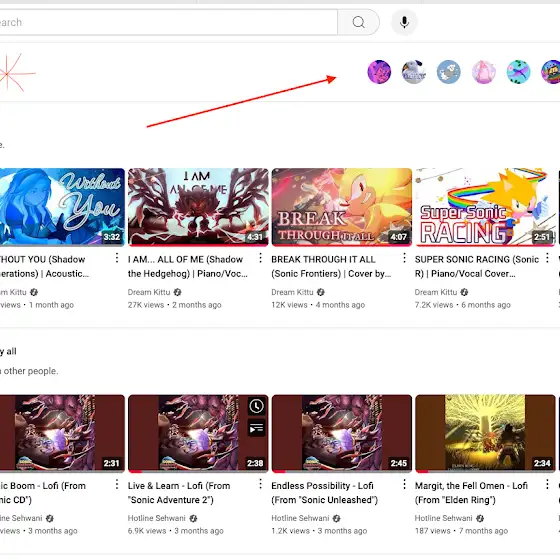This screenshot has width=560, height=560.
Task: Open the bird channel avatar with dark cap
Action: pyautogui.click(x=414, y=72)
